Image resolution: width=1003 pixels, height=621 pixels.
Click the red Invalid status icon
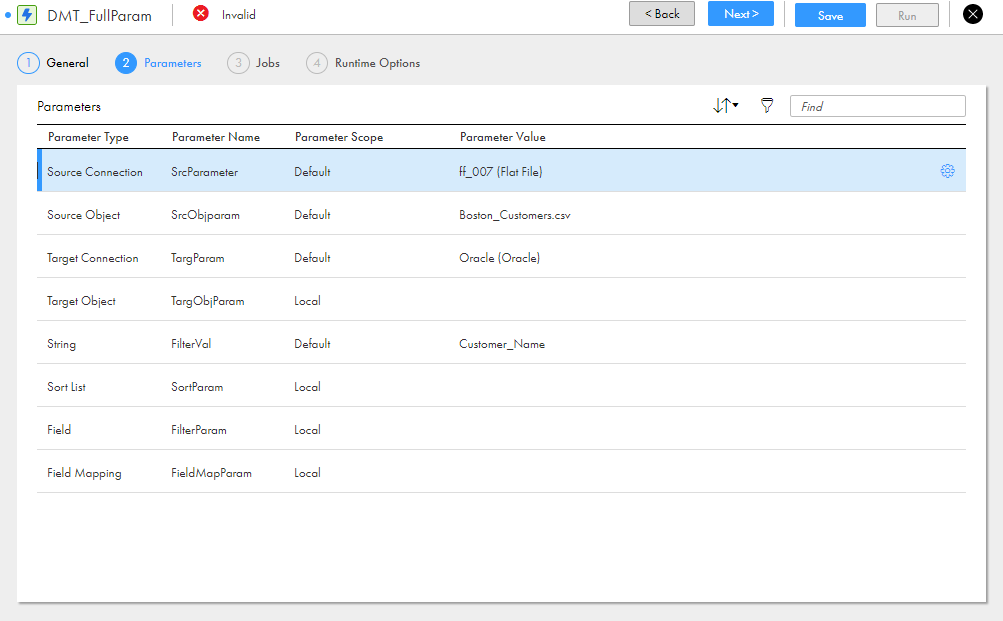coord(201,13)
